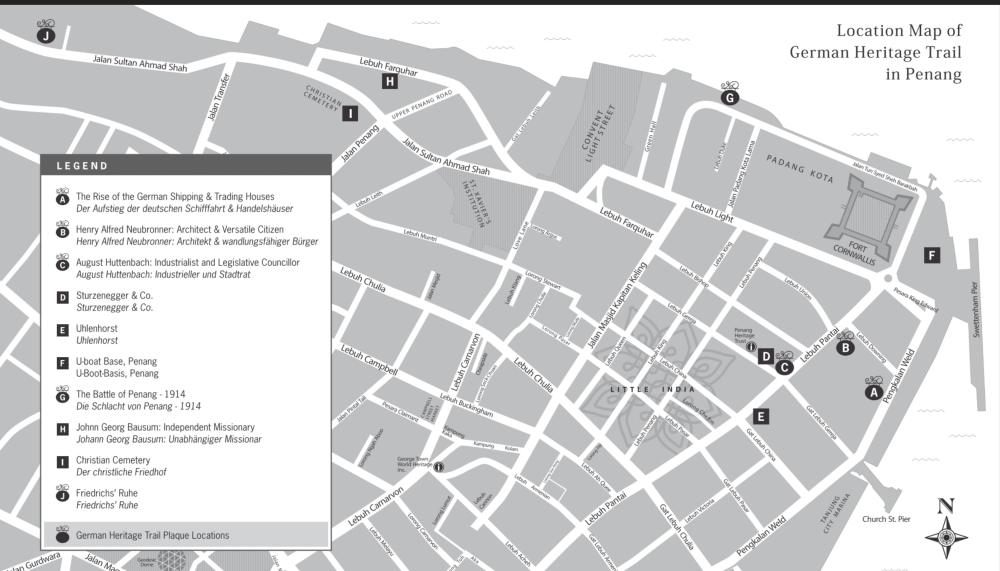The image size is (1000, 571).
Task: Select the C plaque marker on the map
Action: [x=784, y=364]
